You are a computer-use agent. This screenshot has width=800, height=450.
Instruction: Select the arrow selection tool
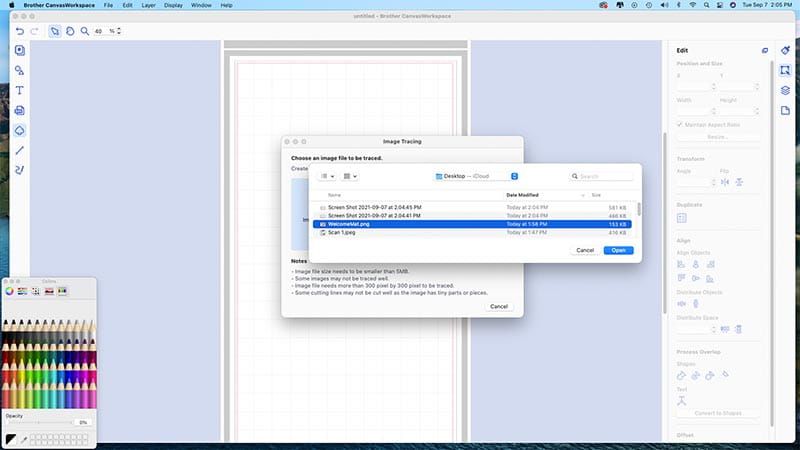pos(55,31)
